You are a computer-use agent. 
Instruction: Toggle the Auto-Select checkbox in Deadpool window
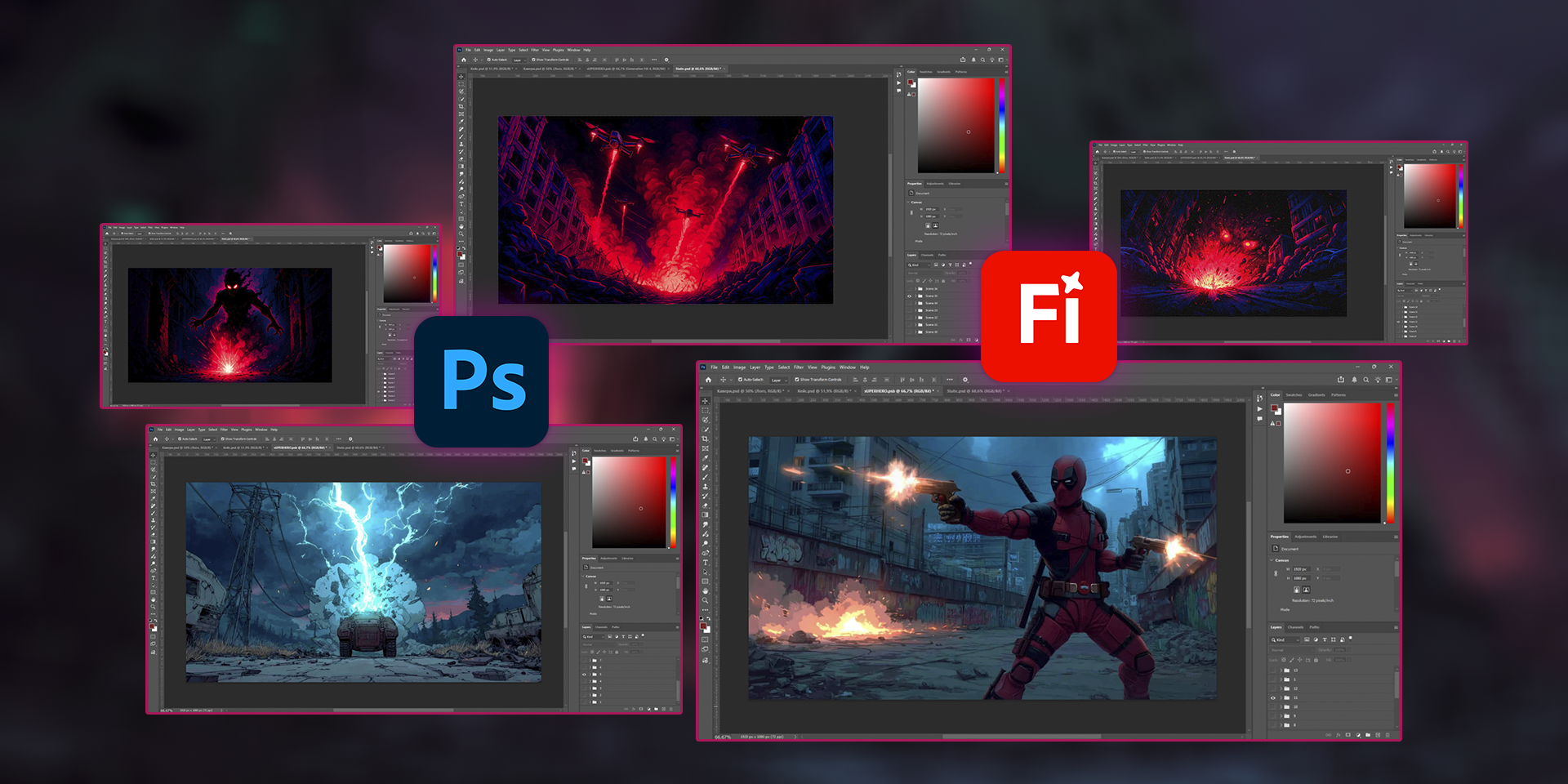click(x=740, y=380)
